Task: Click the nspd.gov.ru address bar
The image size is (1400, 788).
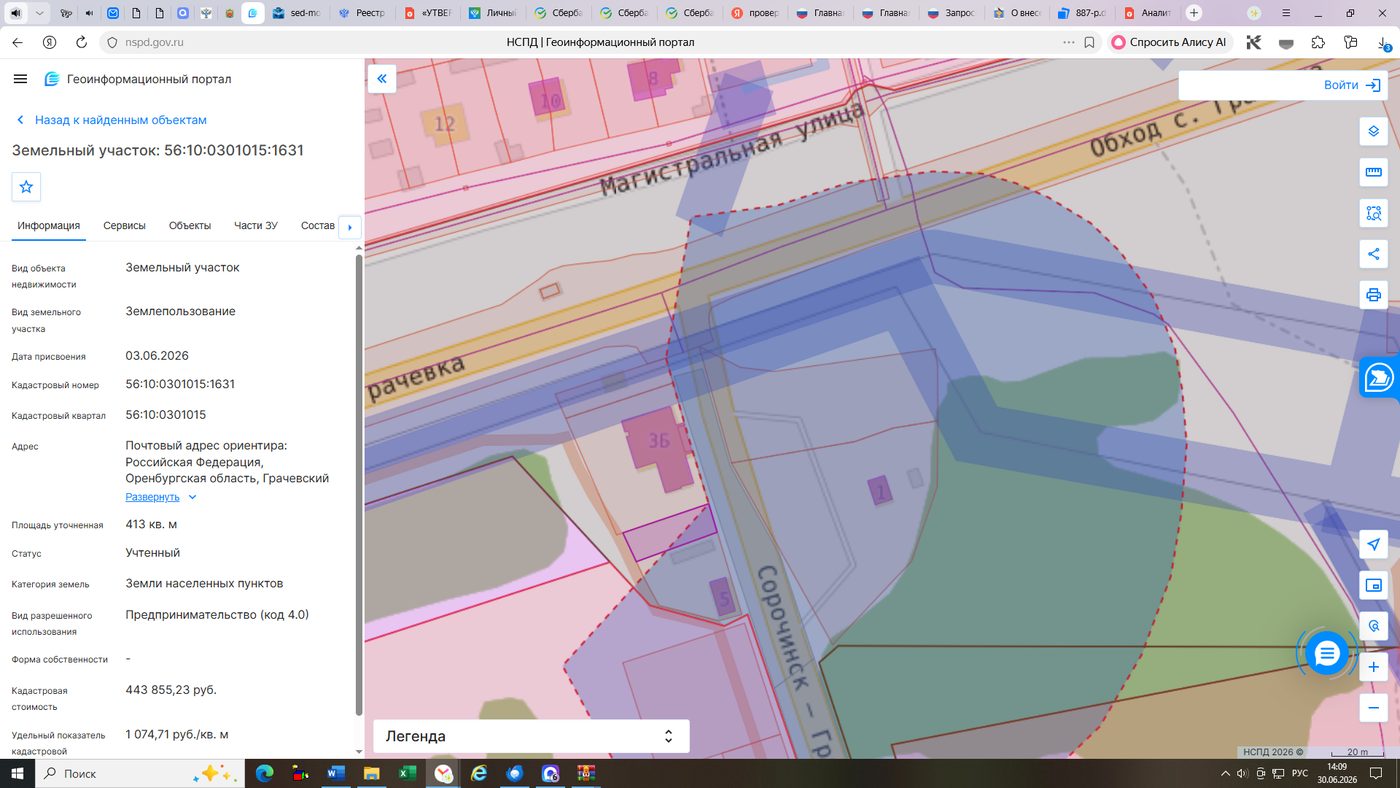Action: point(154,43)
